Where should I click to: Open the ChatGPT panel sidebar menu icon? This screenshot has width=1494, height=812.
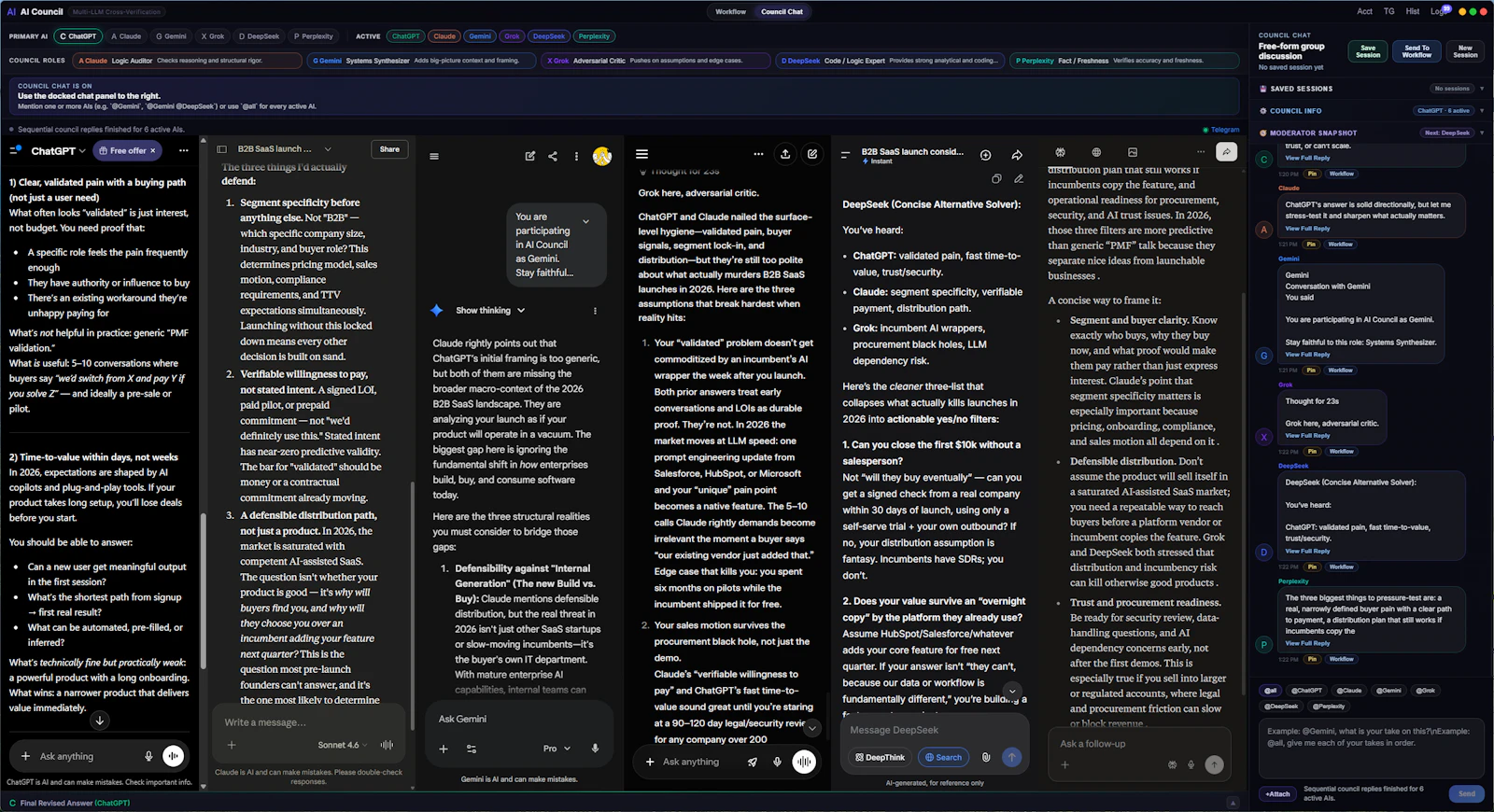pyautogui.click(x=16, y=150)
